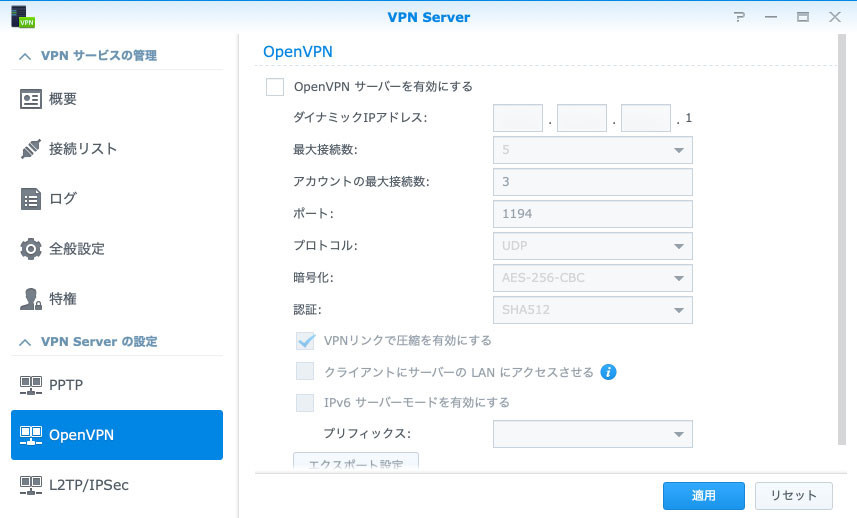Open the ログ menu item
857x518 pixels.
pos(117,199)
